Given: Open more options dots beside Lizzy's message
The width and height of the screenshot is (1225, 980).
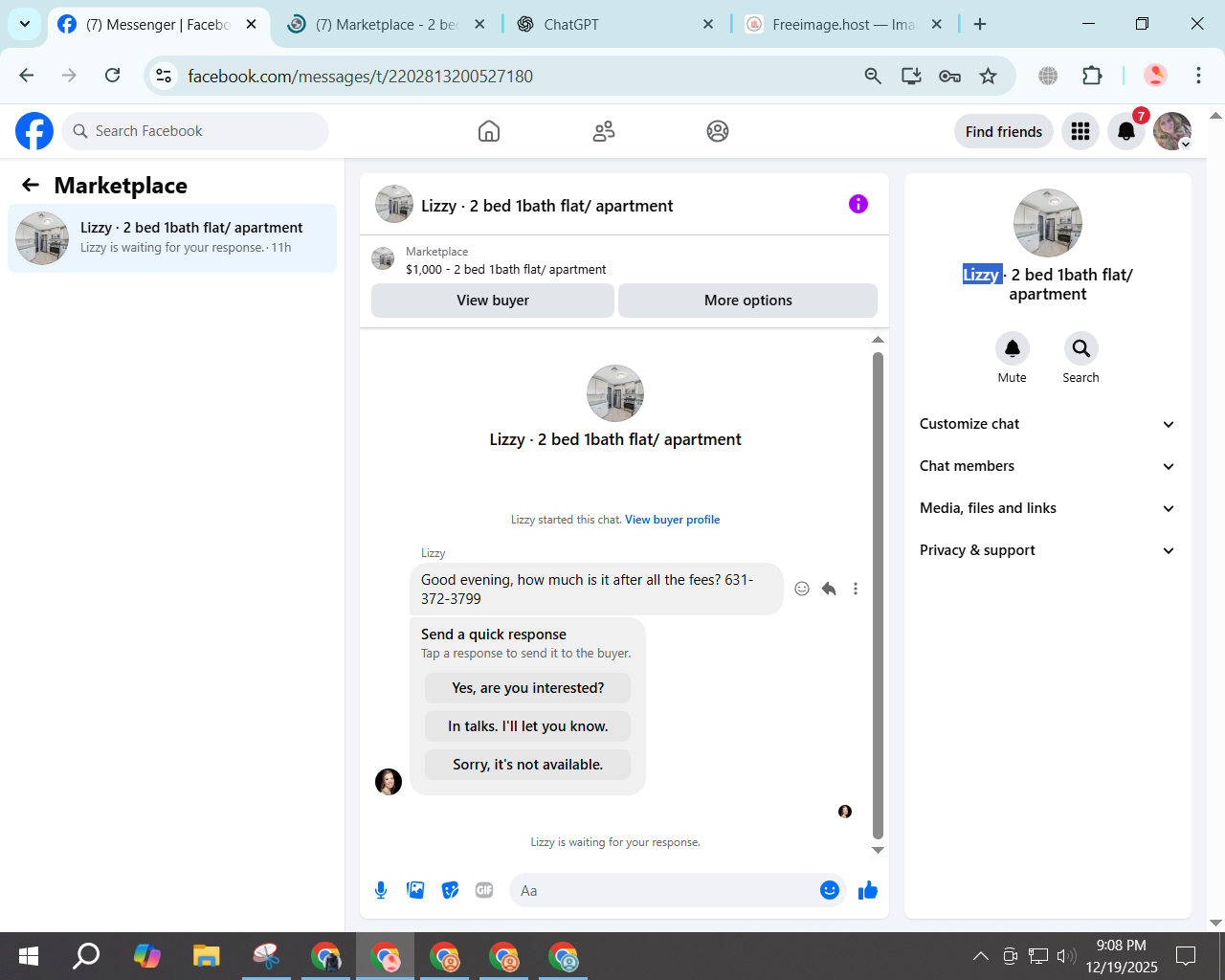Looking at the screenshot, I should click(856, 589).
